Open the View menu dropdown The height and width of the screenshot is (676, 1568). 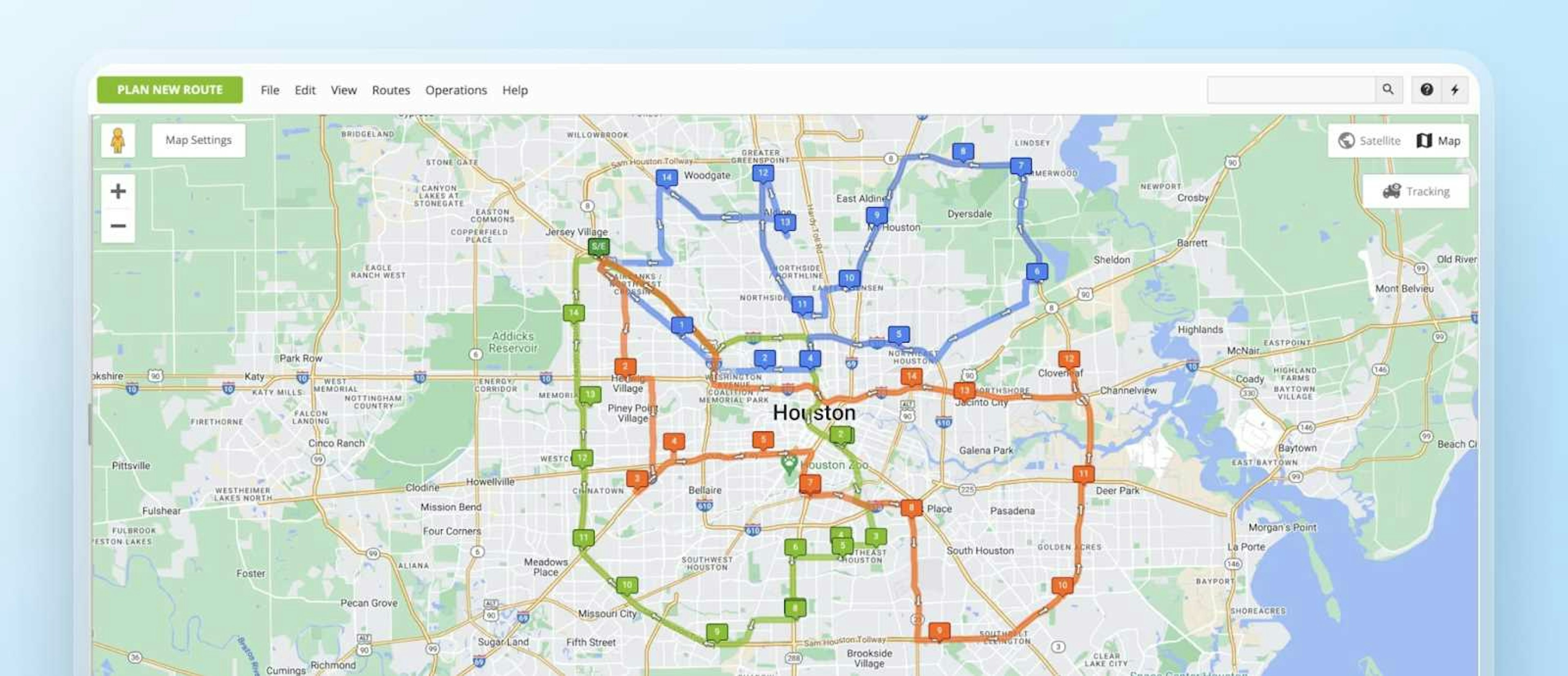click(x=343, y=89)
